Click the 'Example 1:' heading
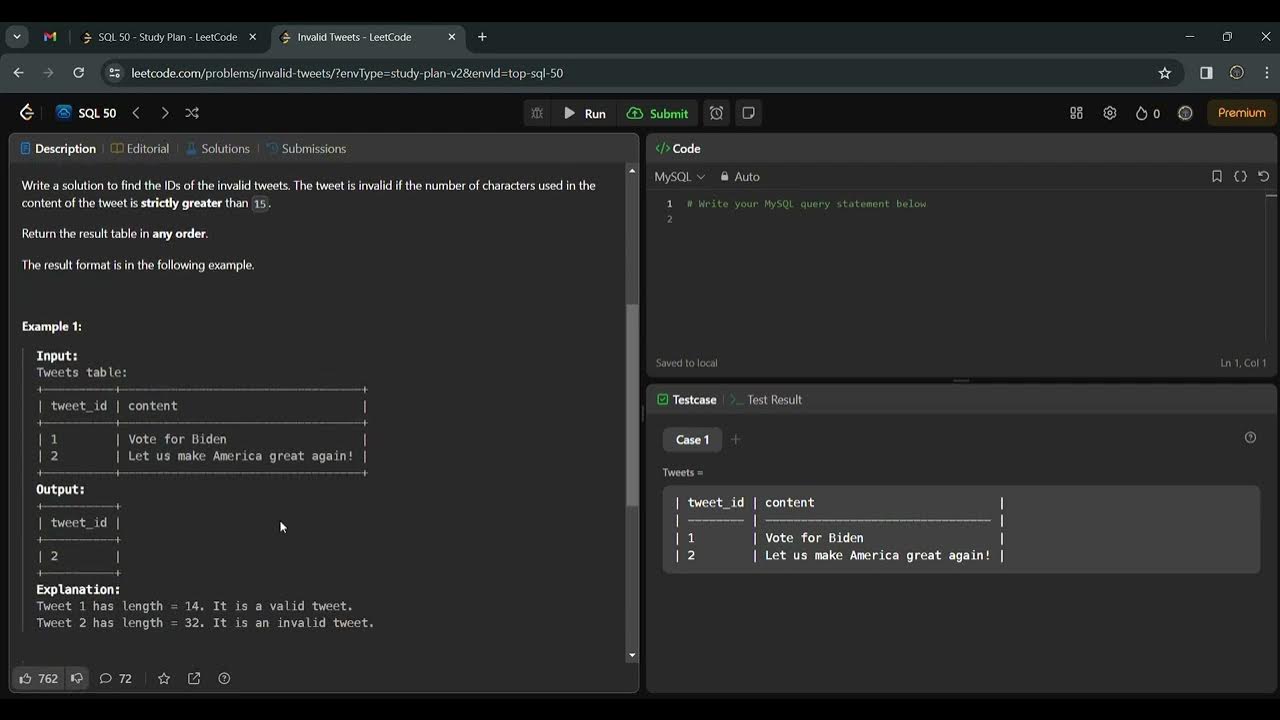 click(52, 327)
